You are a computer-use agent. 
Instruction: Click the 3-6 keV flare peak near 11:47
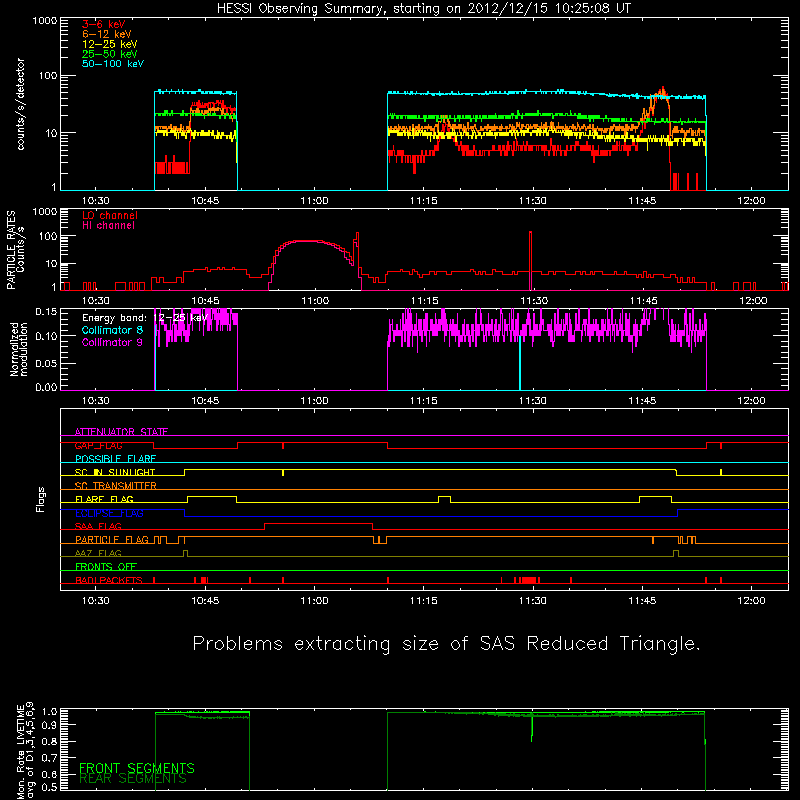click(x=662, y=93)
